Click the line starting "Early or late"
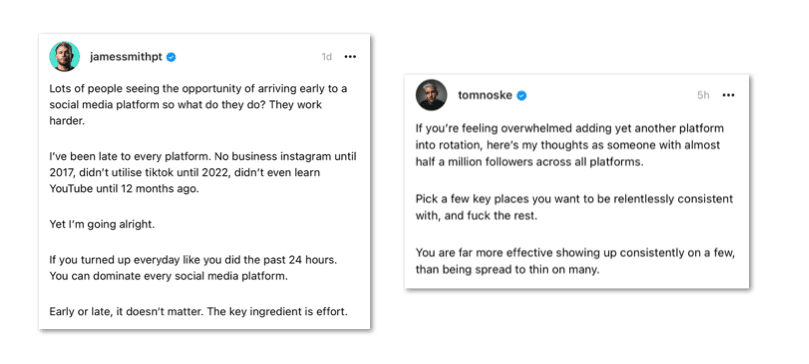 (x=199, y=311)
